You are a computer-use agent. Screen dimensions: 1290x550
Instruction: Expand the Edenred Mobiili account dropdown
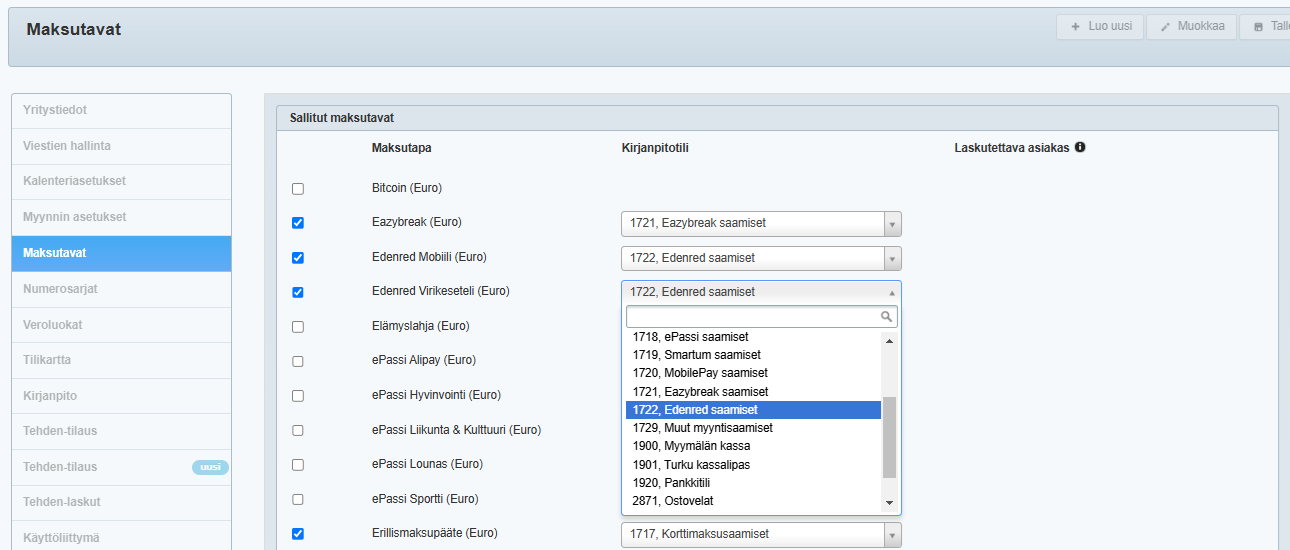760,258
